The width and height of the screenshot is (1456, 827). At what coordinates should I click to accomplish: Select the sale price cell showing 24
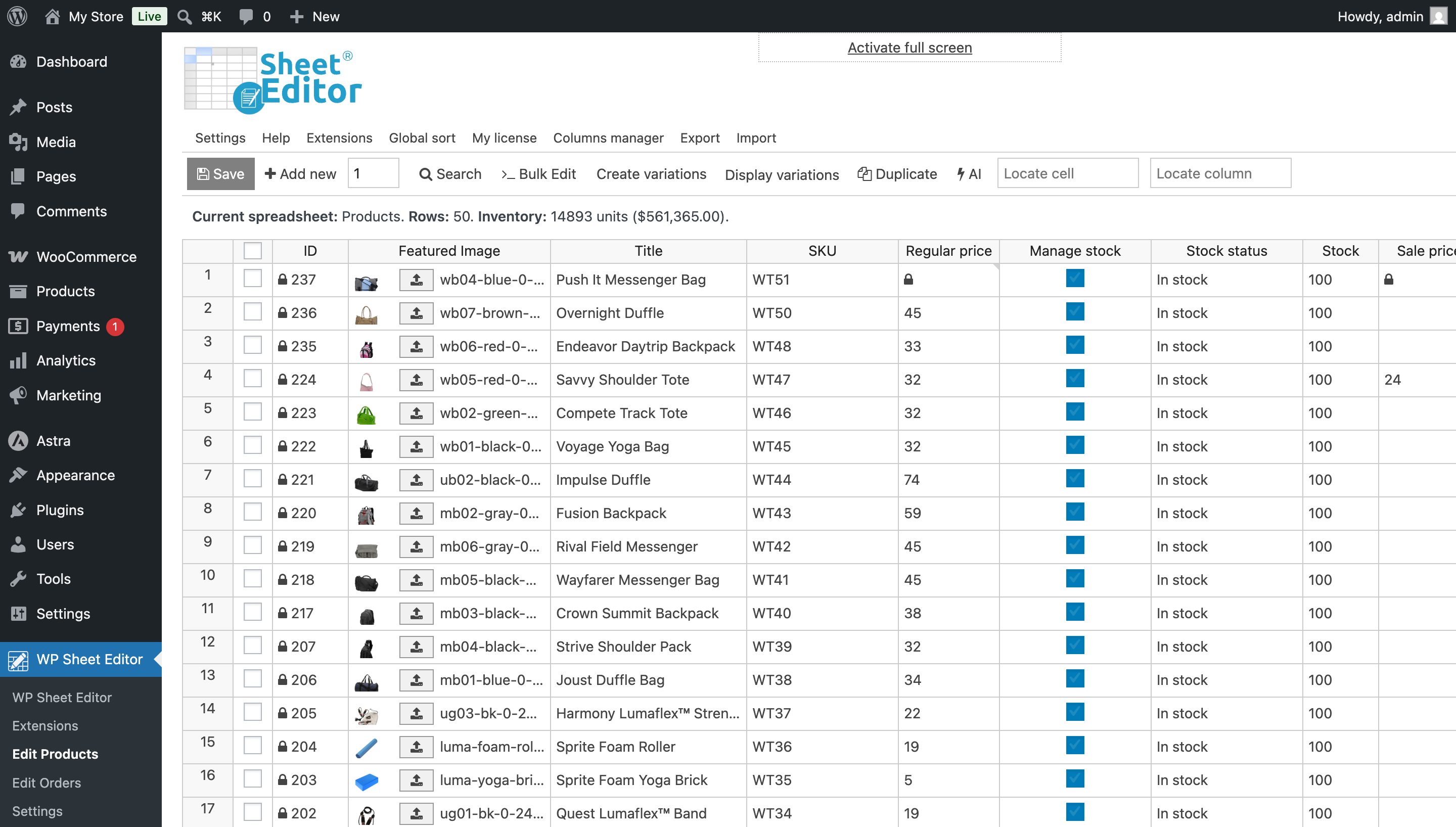coord(1418,380)
